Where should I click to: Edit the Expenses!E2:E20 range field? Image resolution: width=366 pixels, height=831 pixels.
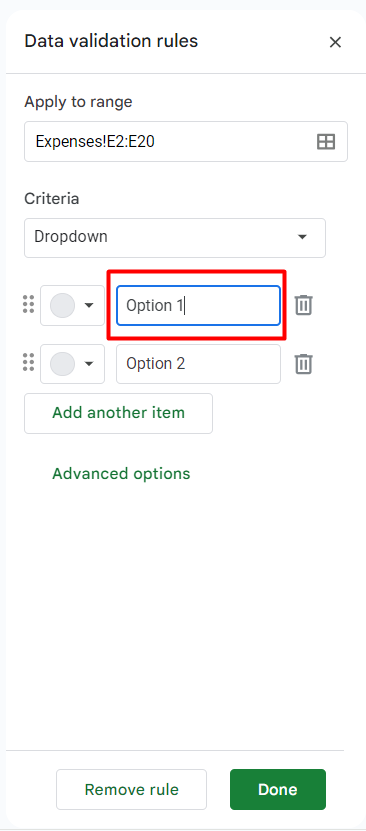point(186,142)
